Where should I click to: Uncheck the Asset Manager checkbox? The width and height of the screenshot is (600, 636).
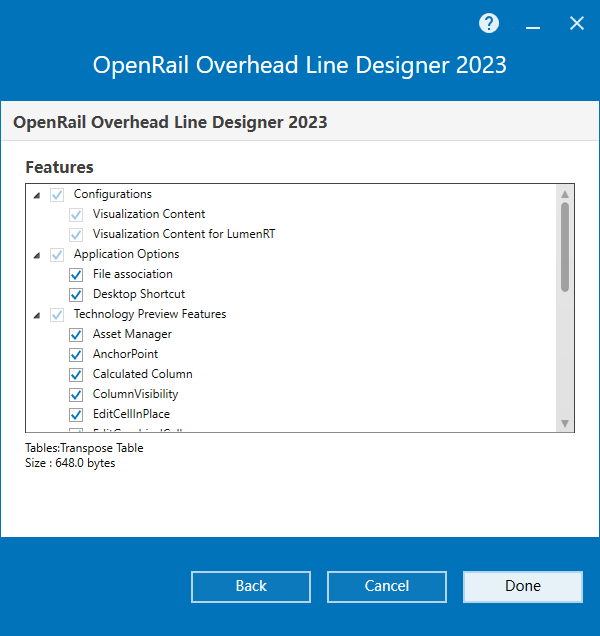[x=76, y=335]
